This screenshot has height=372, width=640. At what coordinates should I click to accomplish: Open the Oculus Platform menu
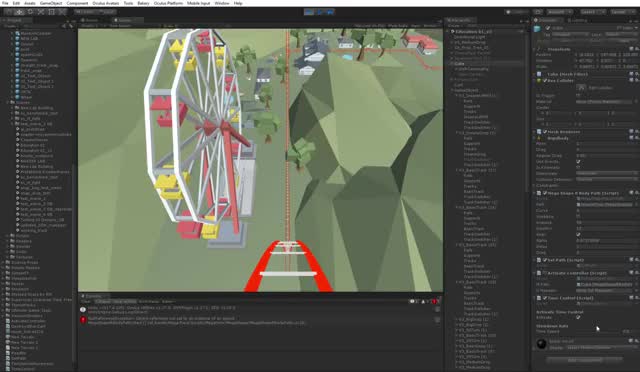[x=168, y=3]
